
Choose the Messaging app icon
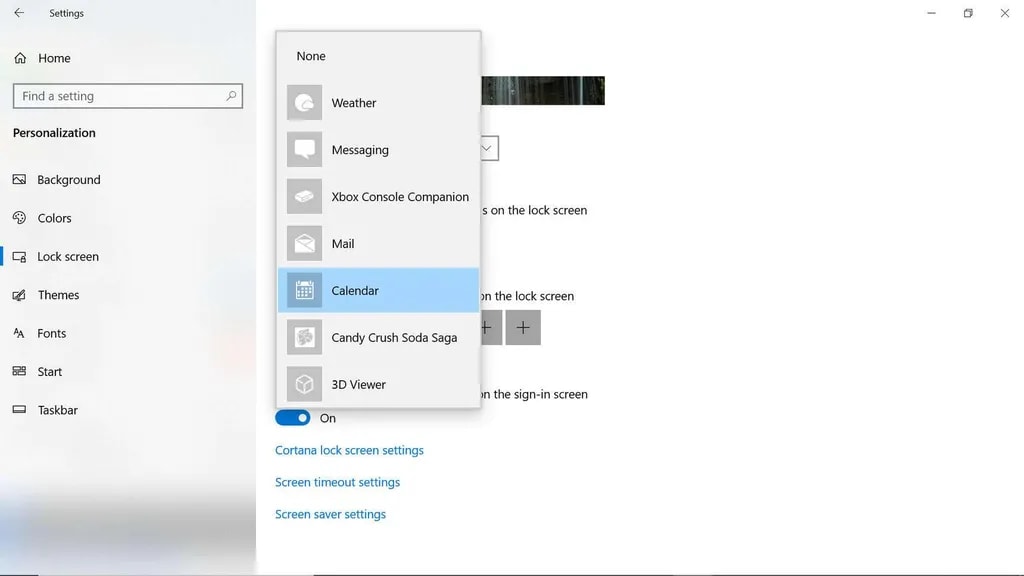[x=304, y=150]
